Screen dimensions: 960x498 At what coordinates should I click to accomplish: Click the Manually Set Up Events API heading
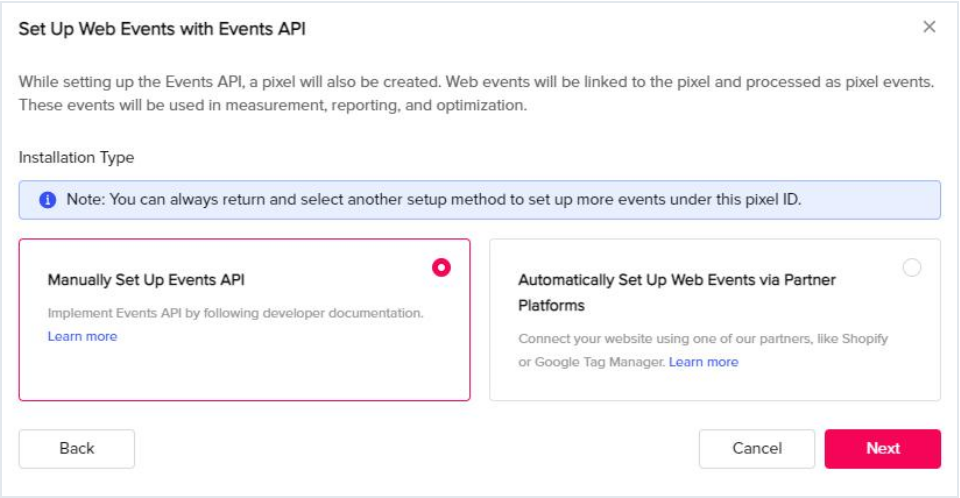[x=147, y=280]
